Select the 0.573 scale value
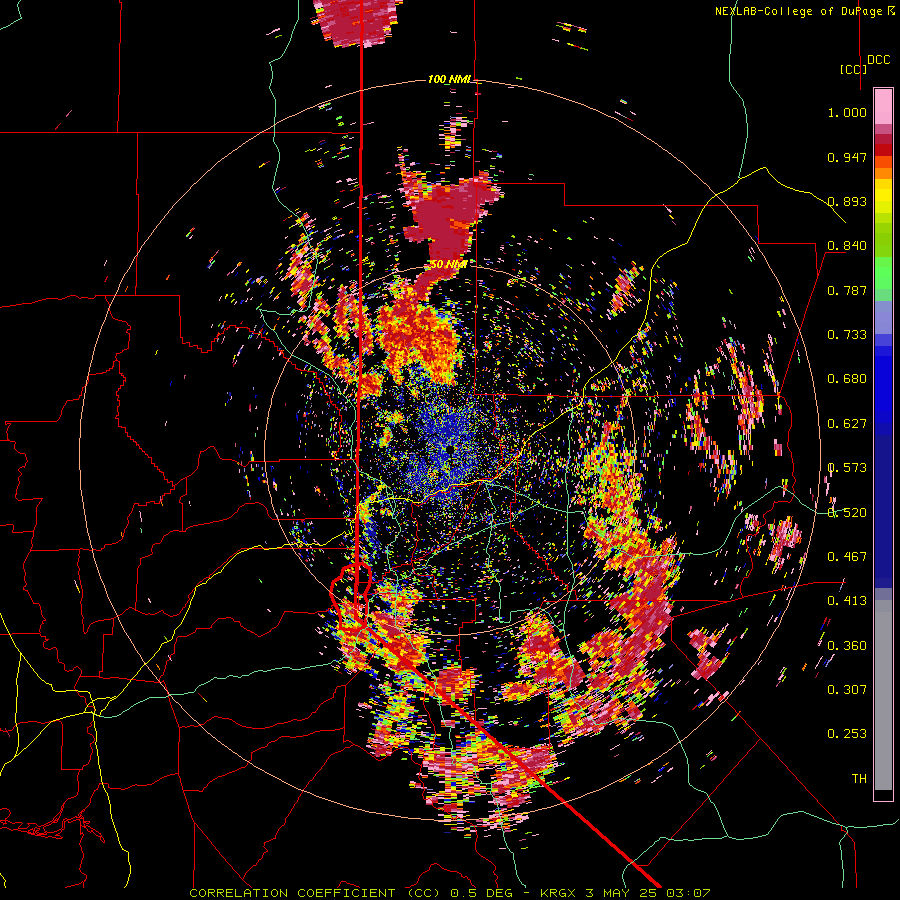This screenshot has width=900, height=900. coord(847,468)
